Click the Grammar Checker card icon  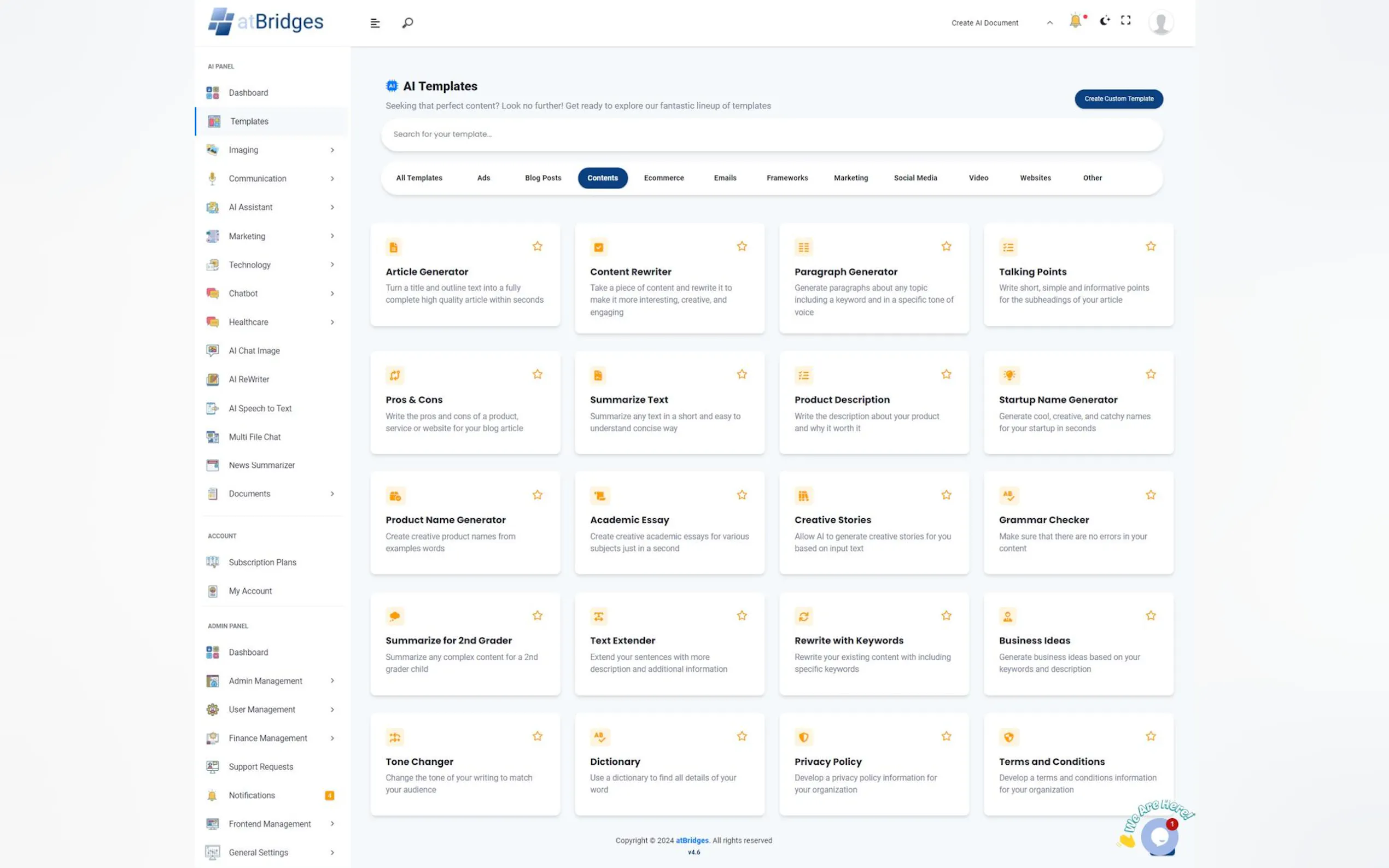tap(1008, 495)
